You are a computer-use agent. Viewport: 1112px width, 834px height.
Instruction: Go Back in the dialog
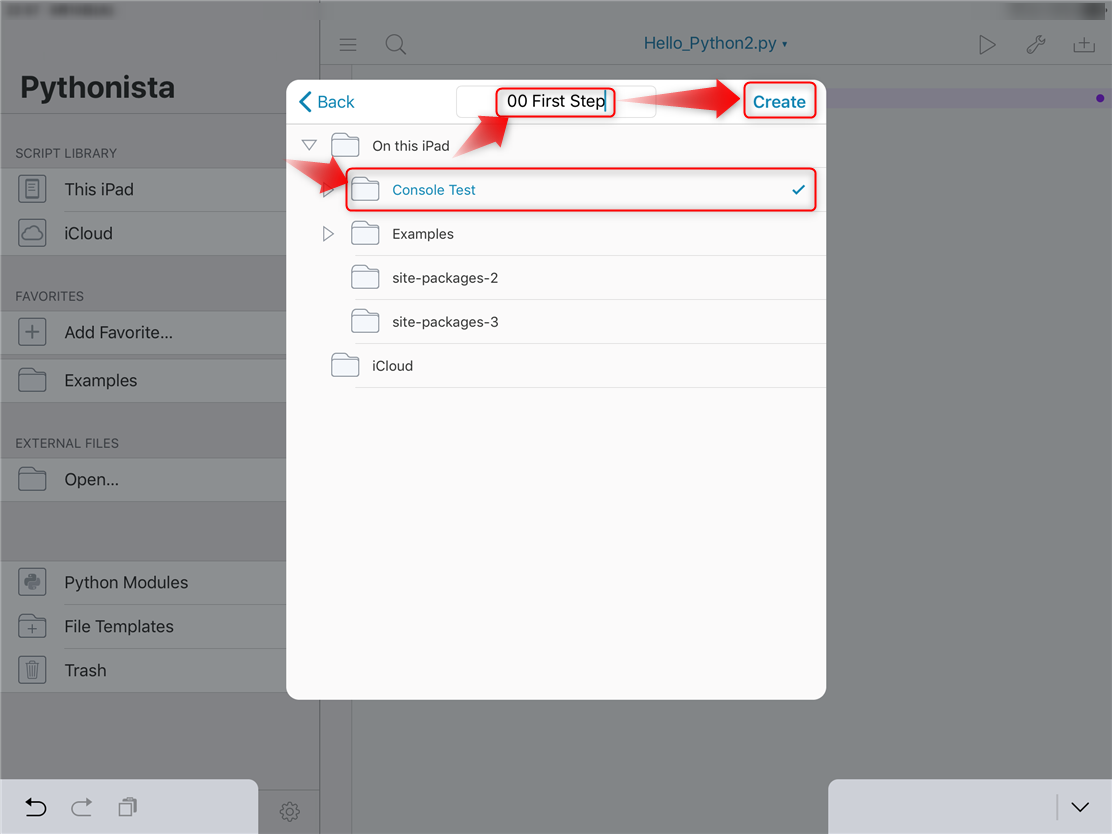click(327, 102)
